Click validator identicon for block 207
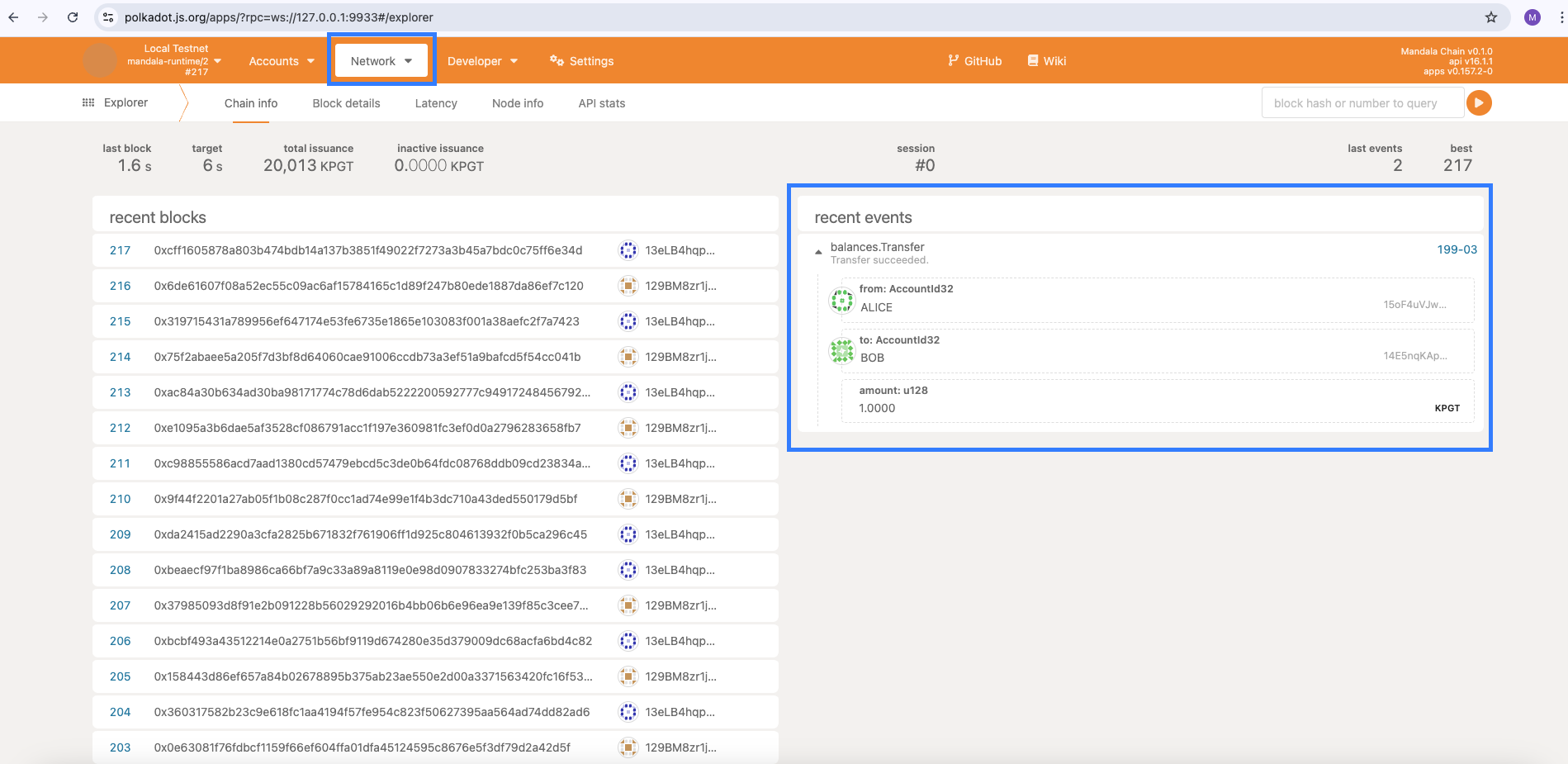Screen dimensions: 1568x764 pos(628,605)
